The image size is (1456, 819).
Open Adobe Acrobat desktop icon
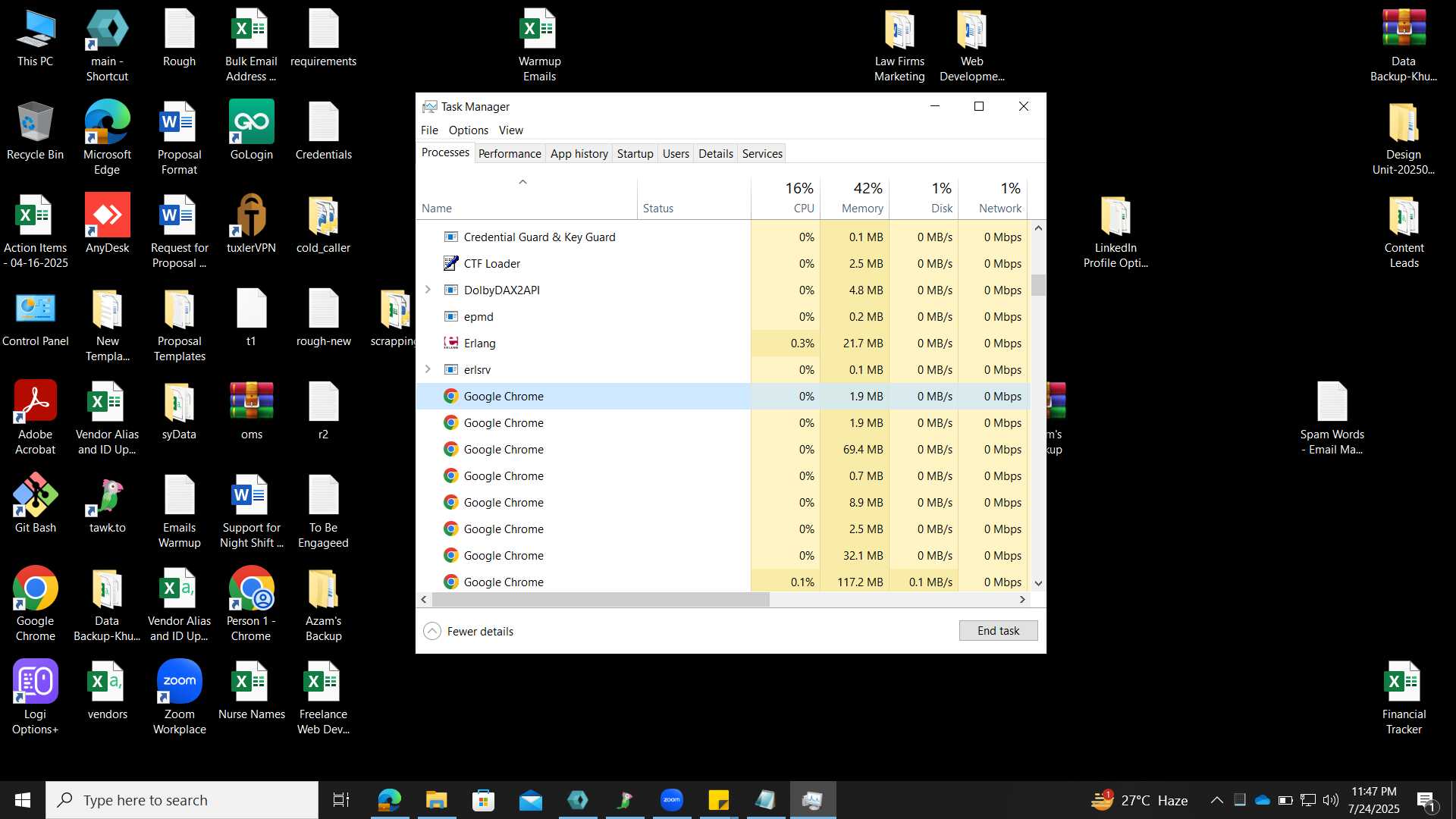coord(35,418)
